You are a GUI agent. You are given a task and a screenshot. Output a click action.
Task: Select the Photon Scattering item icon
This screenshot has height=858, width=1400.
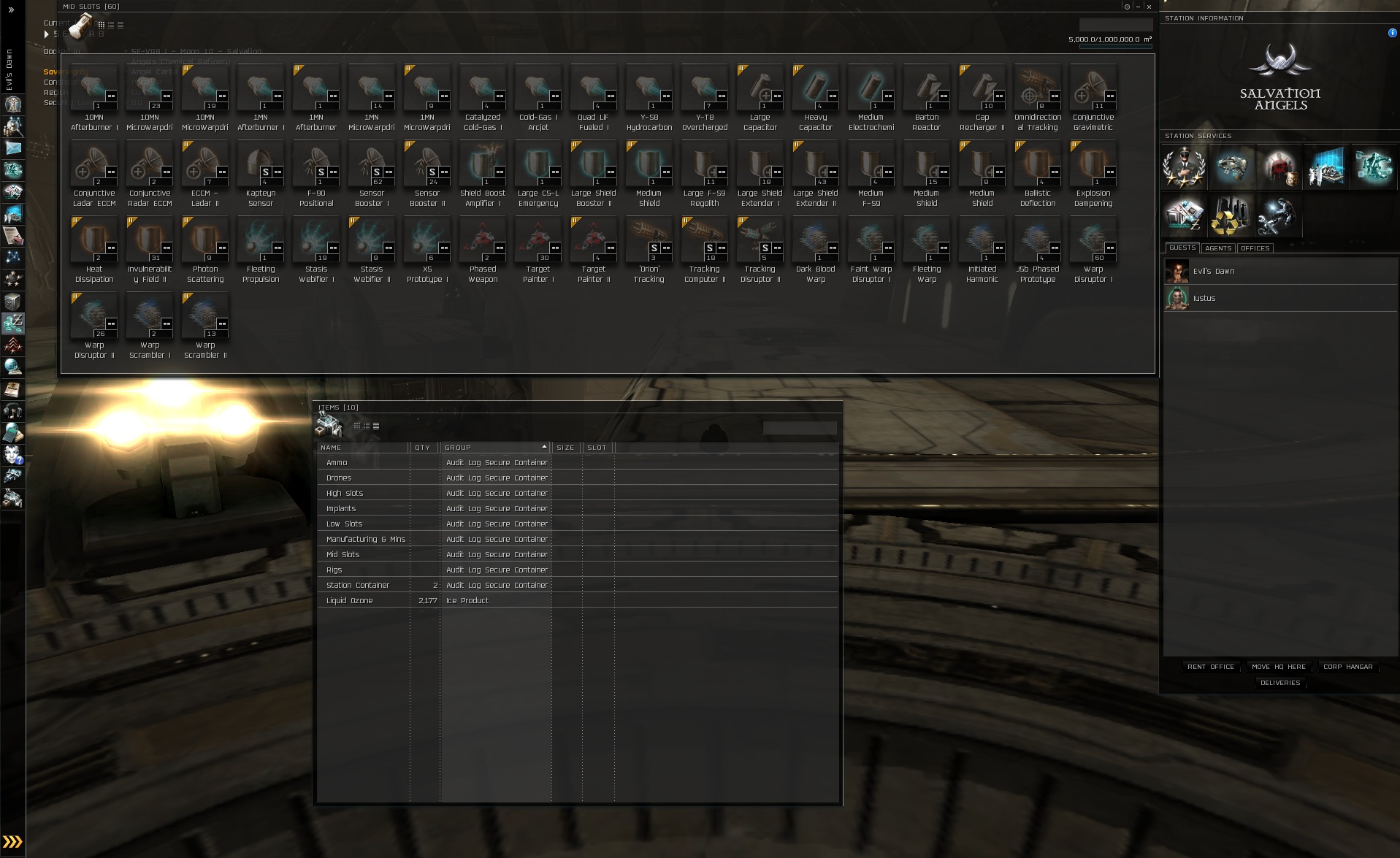point(205,239)
